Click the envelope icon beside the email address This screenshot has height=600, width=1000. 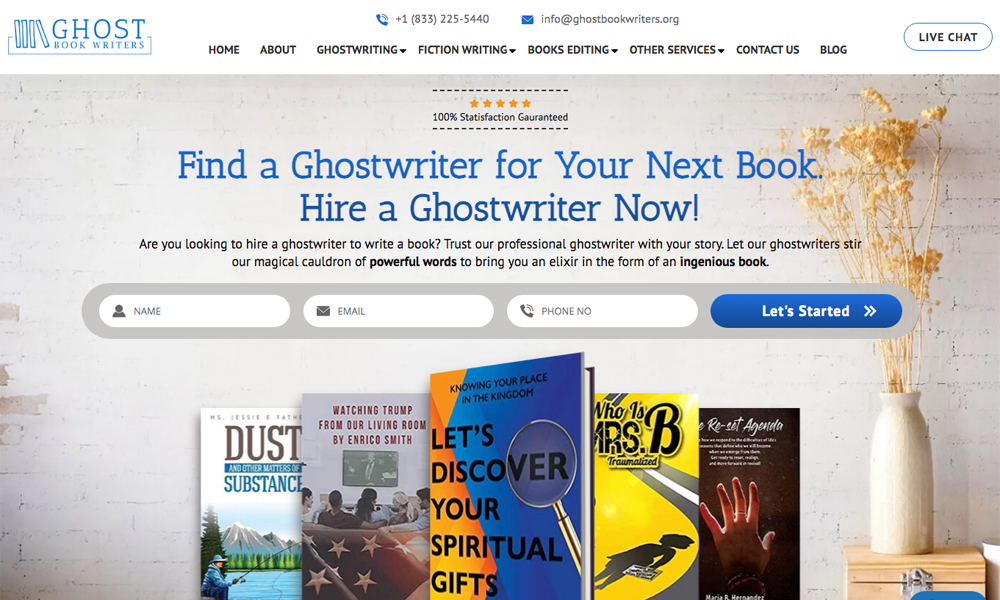pos(527,20)
